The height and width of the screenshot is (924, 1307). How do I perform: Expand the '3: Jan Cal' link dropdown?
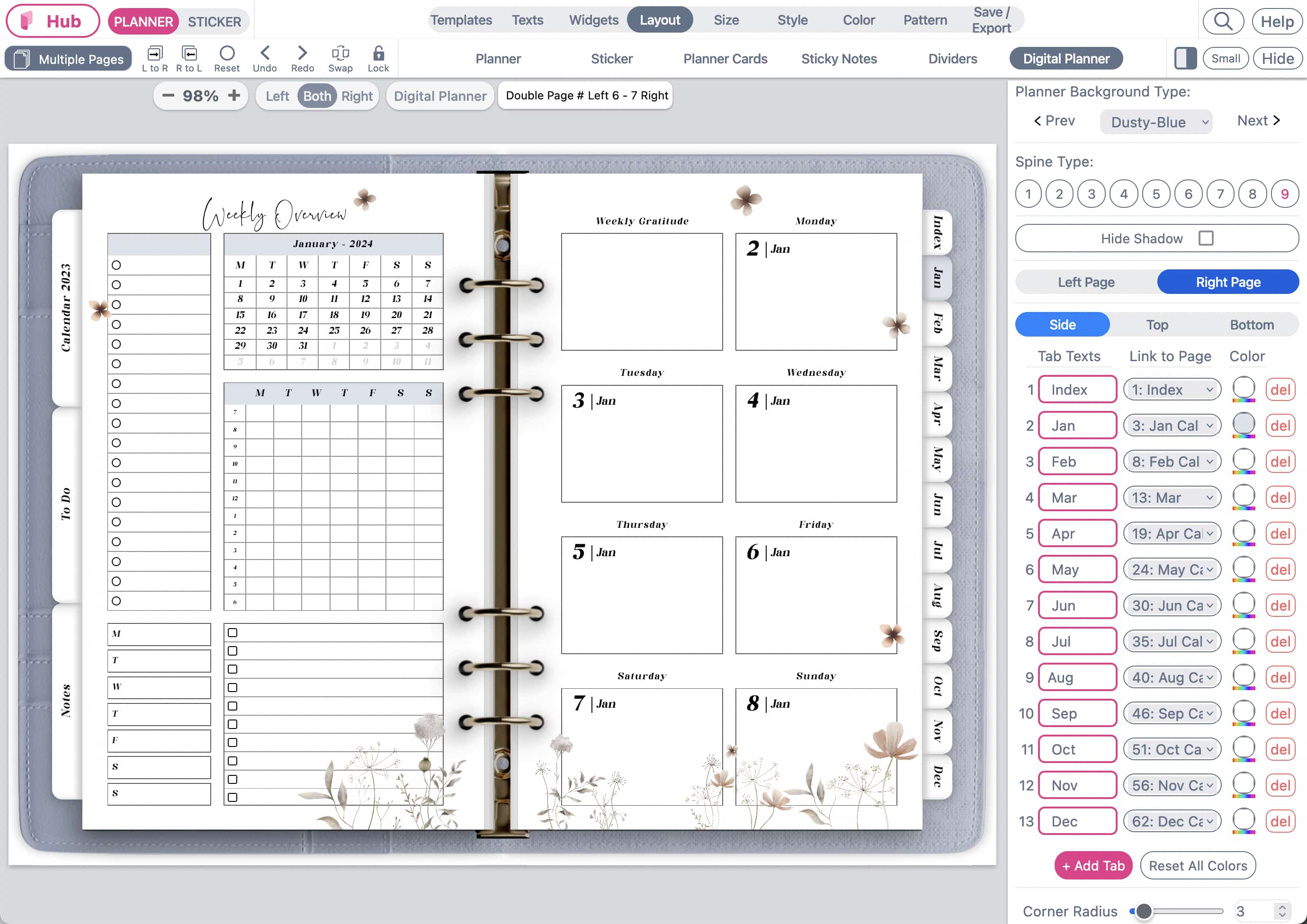tap(1172, 426)
